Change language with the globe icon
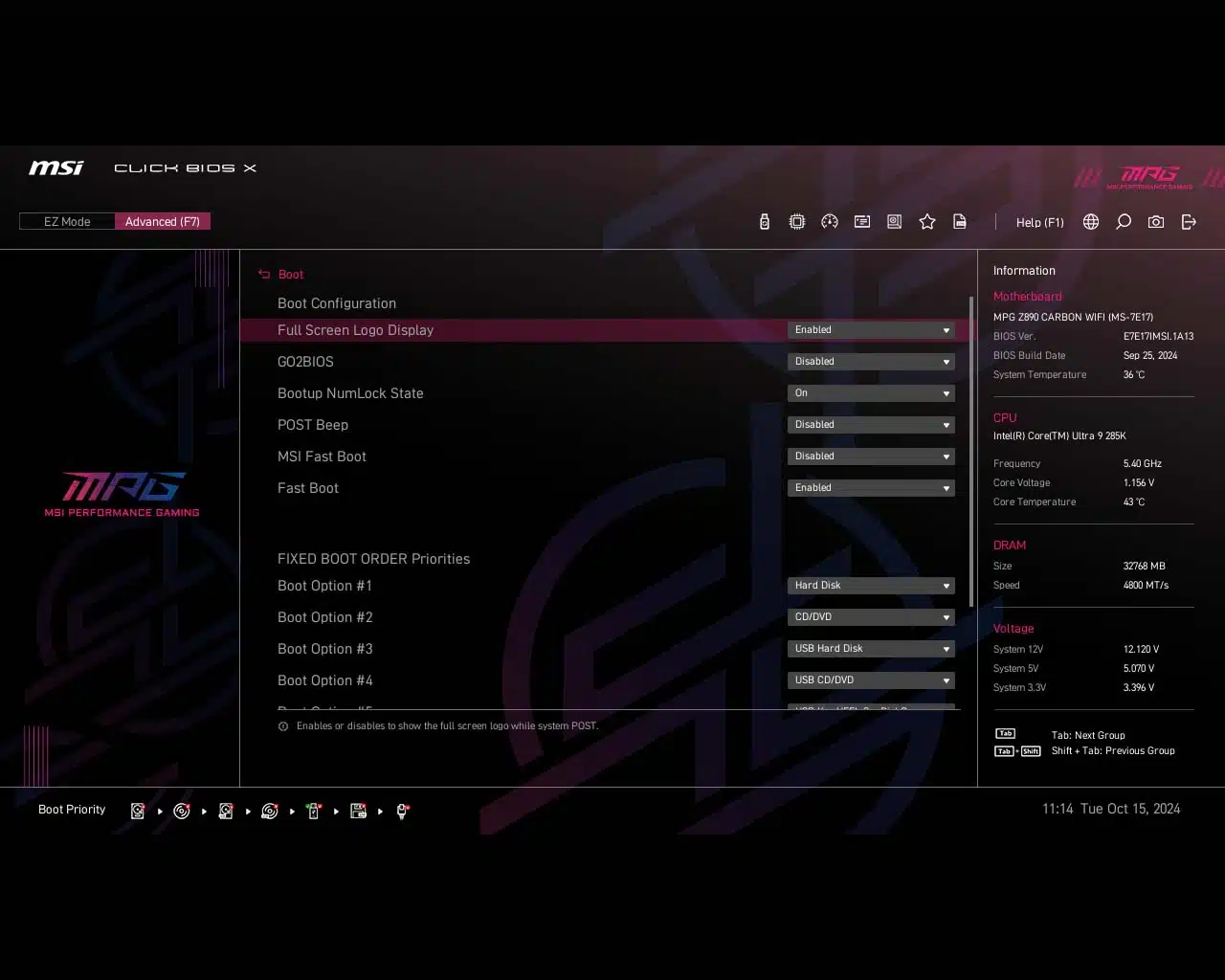The image size is (1225, 980). 1091,222
